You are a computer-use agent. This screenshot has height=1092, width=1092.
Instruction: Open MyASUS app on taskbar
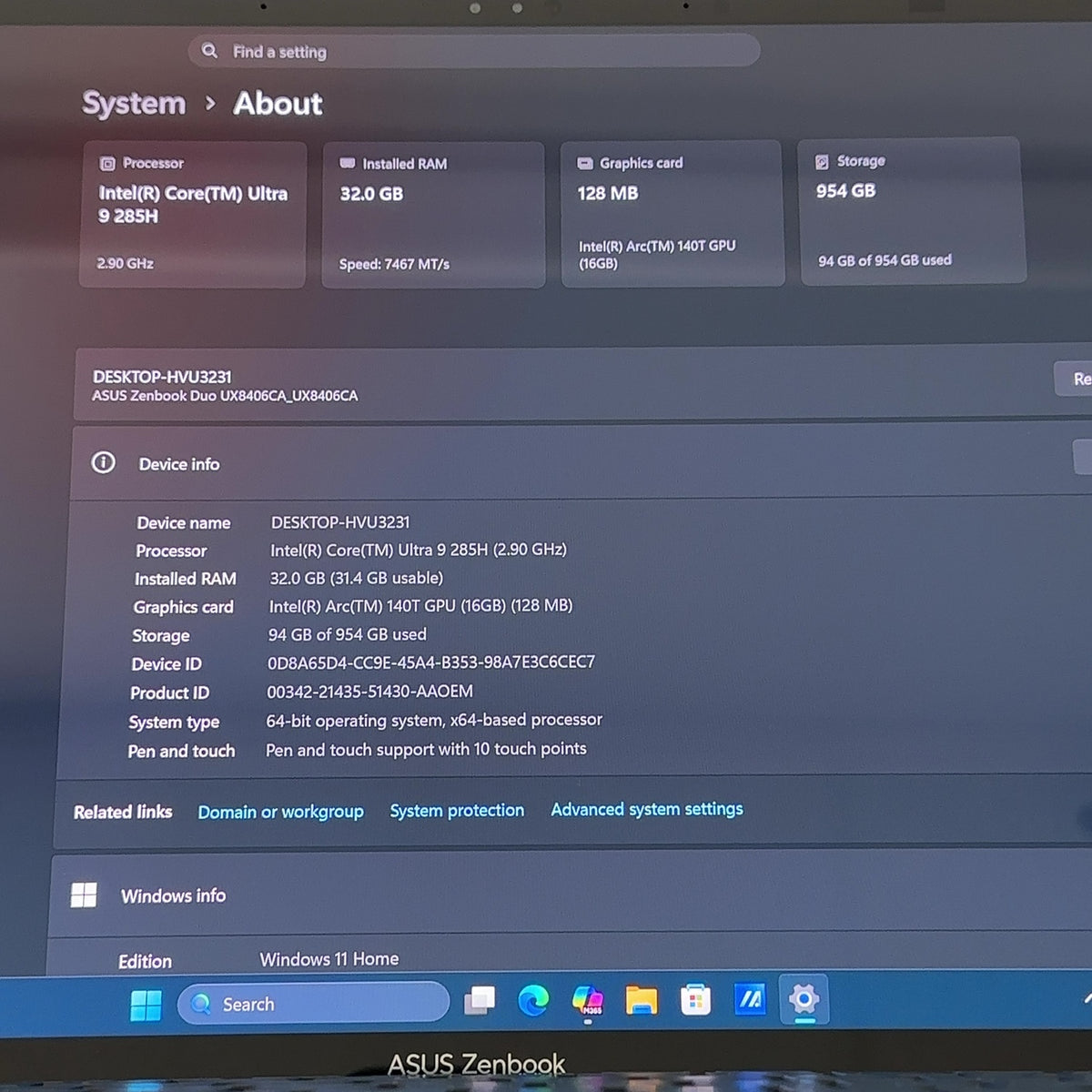pos(750,999)
